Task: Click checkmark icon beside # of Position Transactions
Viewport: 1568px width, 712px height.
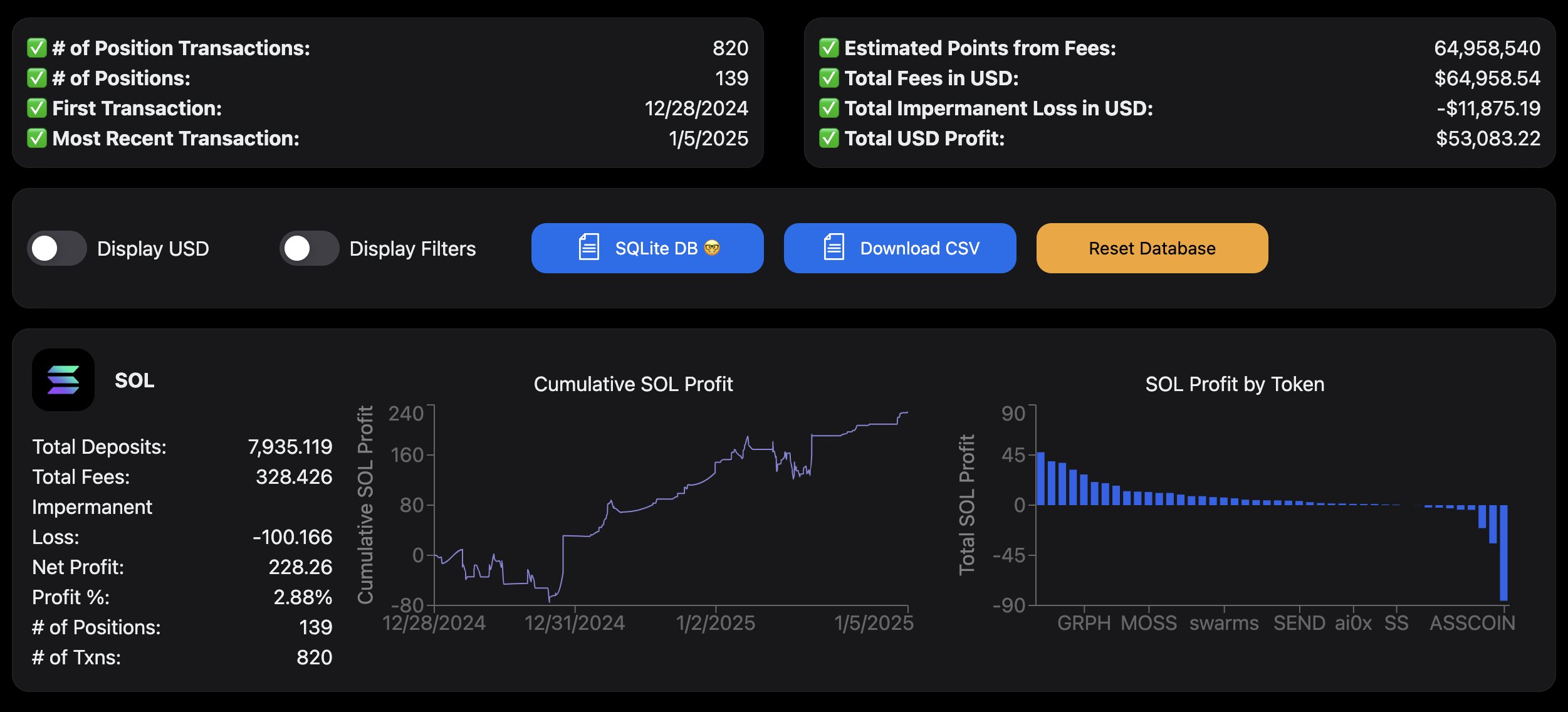Action: click(x=37, y=48)
